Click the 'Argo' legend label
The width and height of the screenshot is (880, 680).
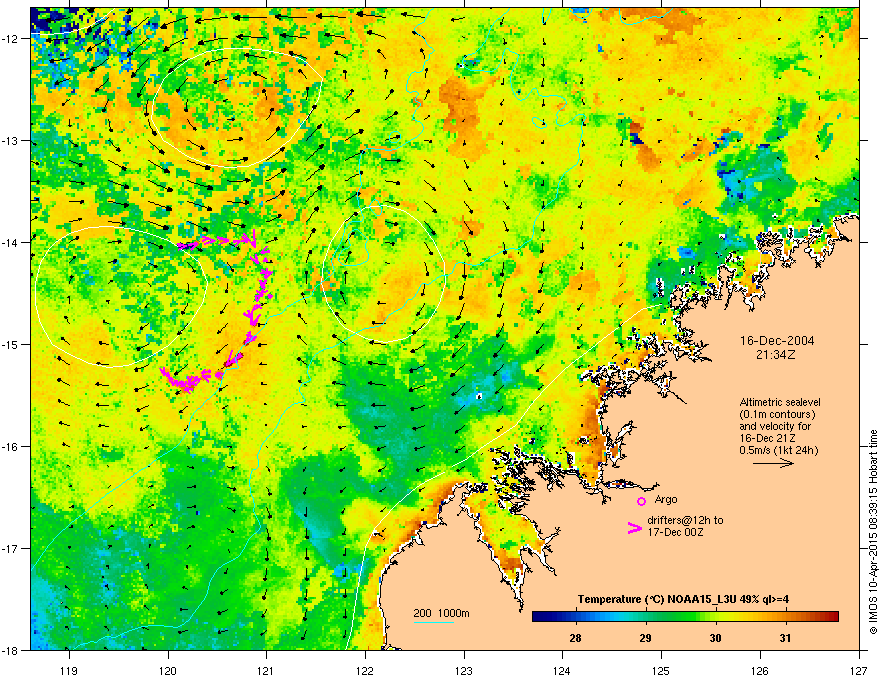coord(666,499)
